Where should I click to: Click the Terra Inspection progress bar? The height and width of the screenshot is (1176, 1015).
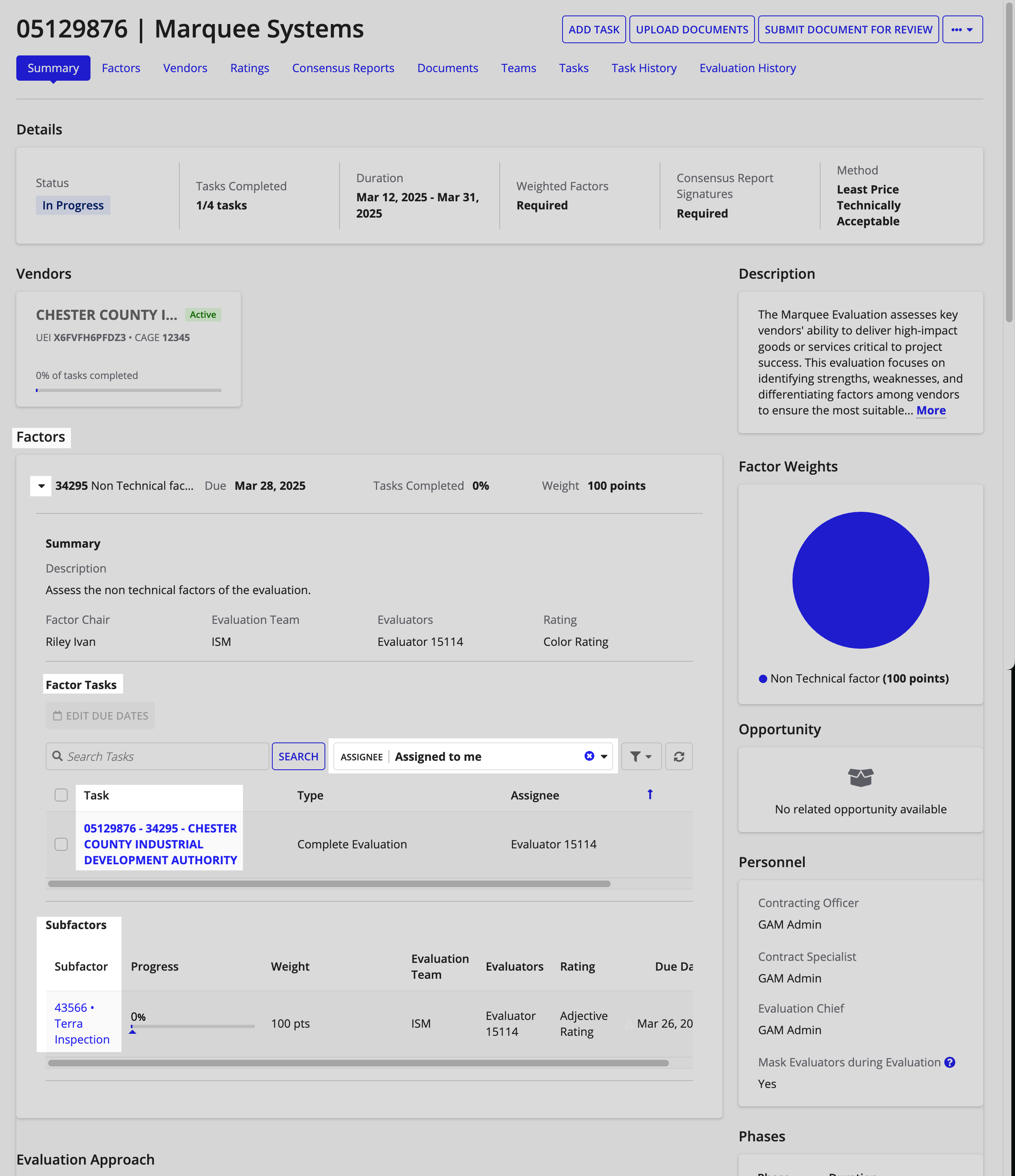point(192,1027)
